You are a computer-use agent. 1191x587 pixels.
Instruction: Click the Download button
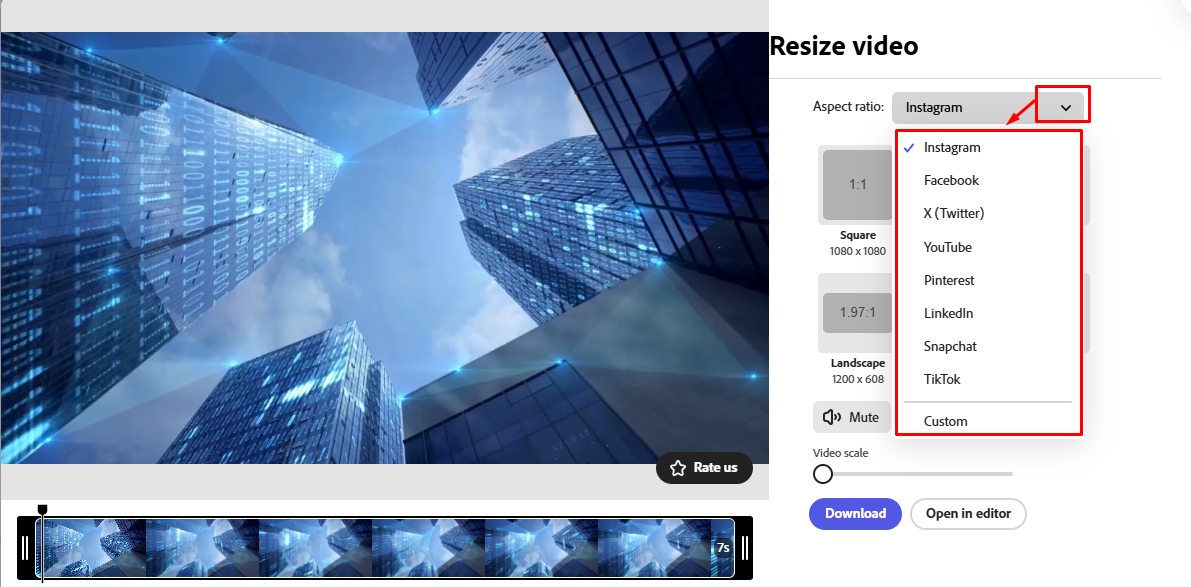pos(855,513)
